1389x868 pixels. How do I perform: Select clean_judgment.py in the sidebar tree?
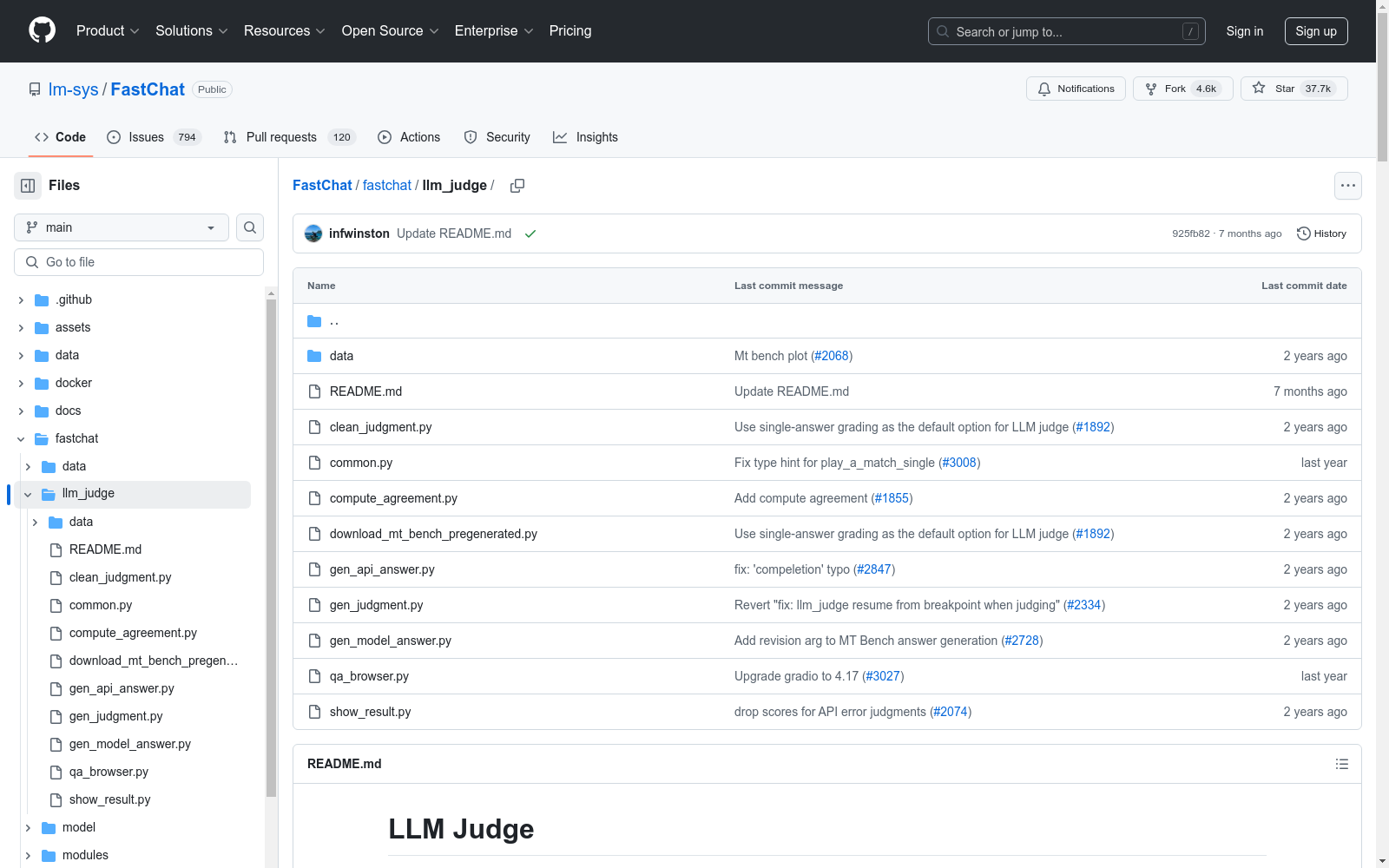click(x=120, y=577)
